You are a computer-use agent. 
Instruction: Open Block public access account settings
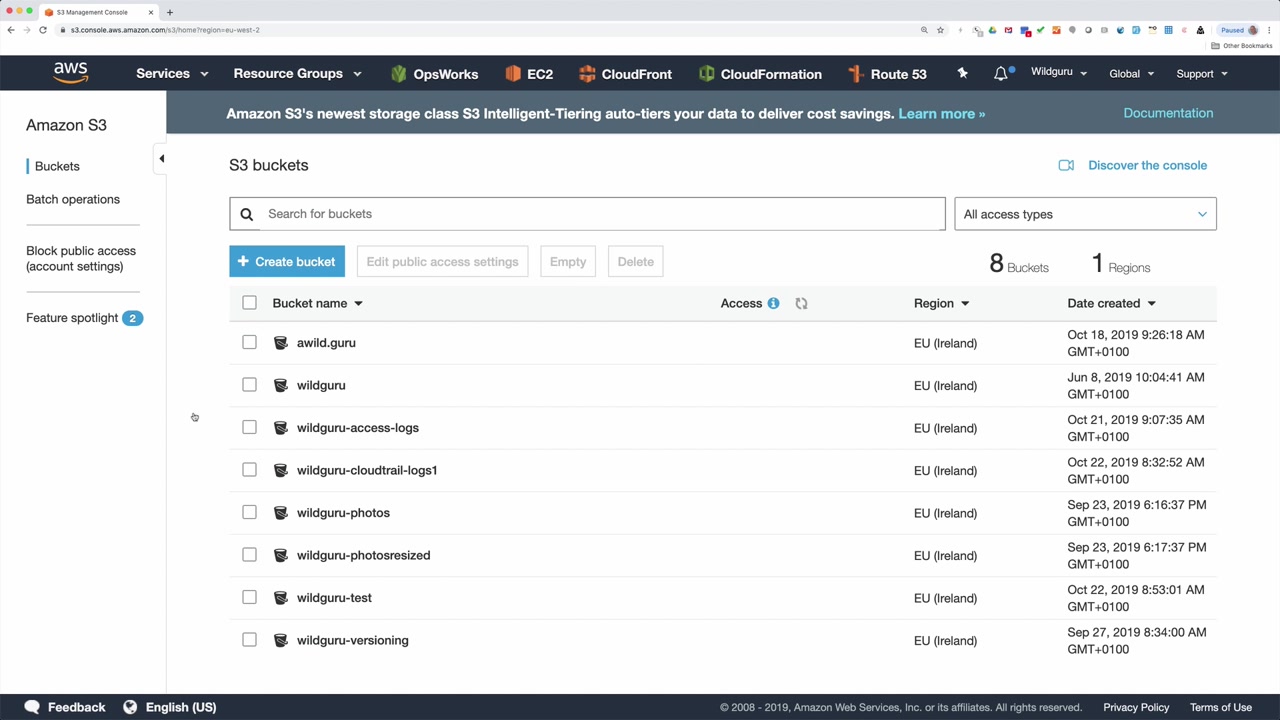81,258
